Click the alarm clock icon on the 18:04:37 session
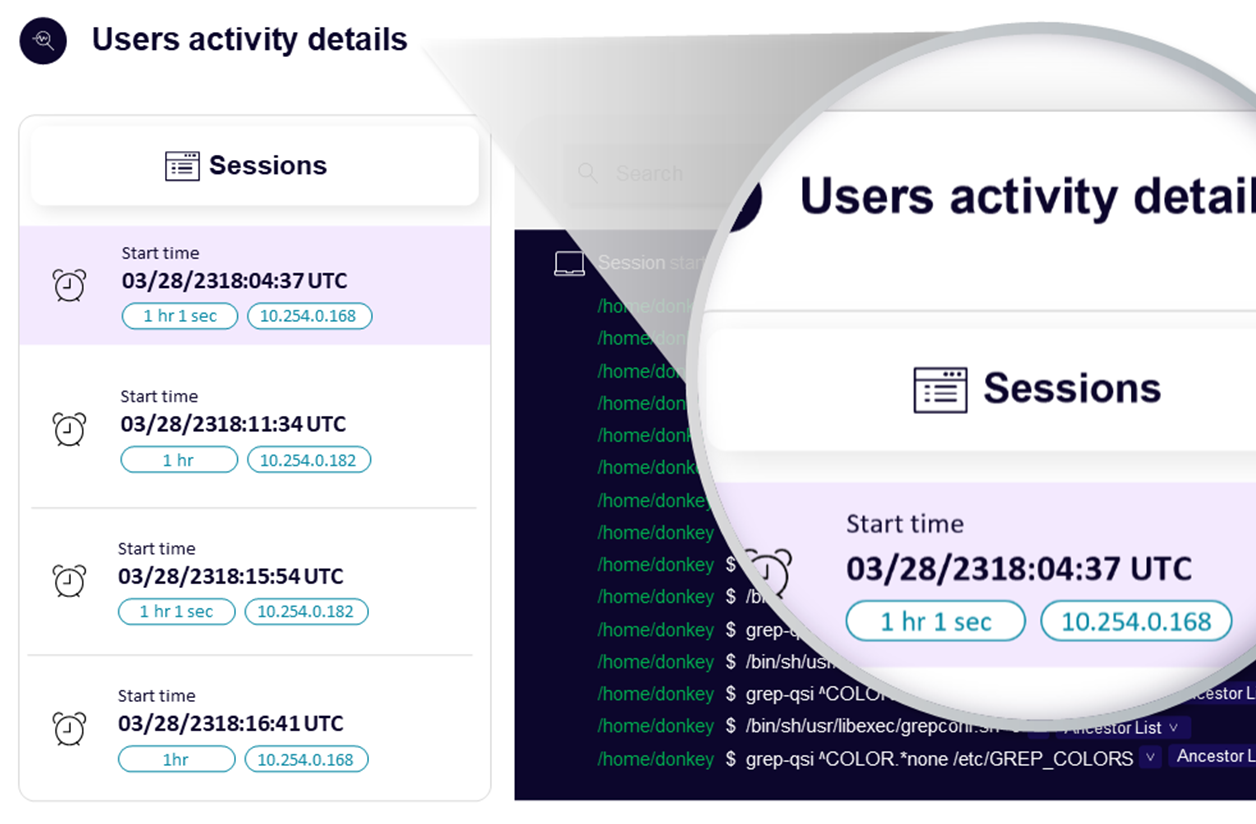The width and height of the screenshot is (1256, 824). [x=68, y=285]
